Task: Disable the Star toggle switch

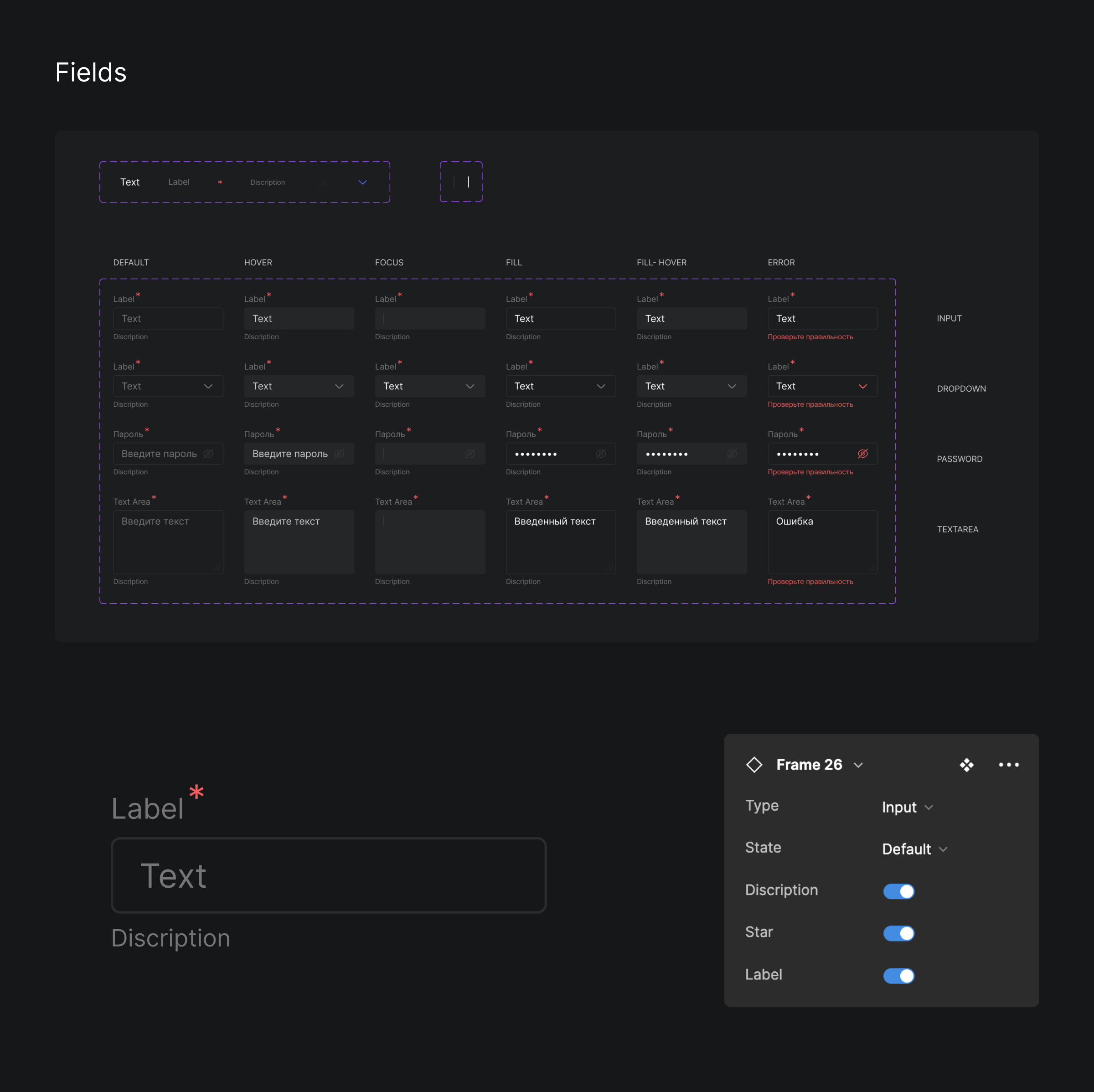Action: [898, 933]
